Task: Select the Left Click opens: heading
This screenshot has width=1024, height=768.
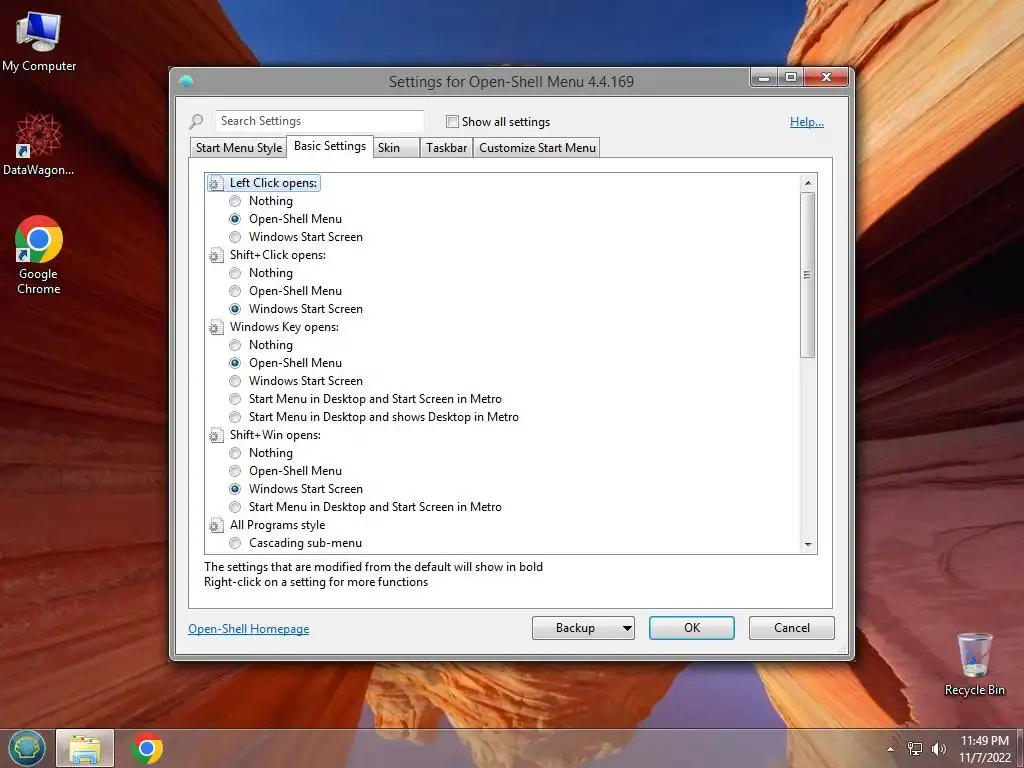Action: (273, 184)
